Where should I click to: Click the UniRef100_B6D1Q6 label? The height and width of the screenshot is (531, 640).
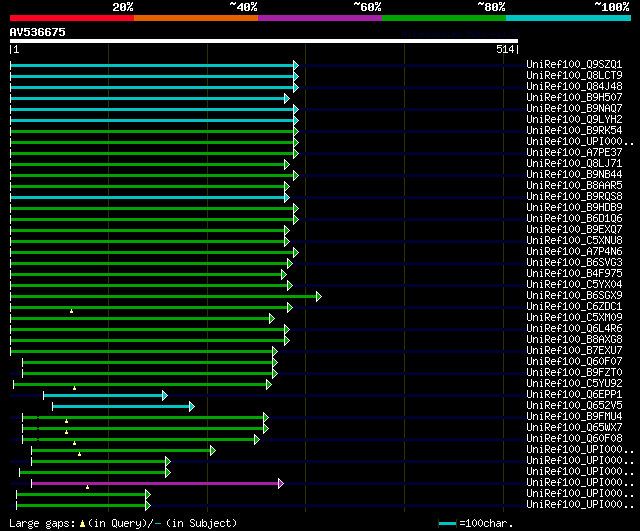click(574, 219)
